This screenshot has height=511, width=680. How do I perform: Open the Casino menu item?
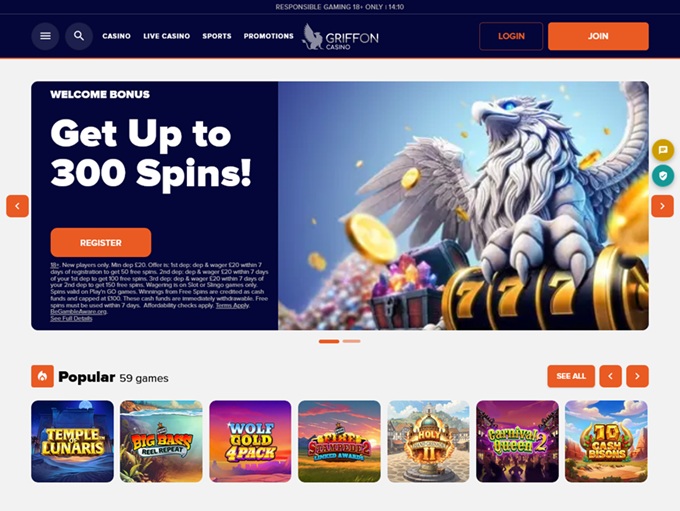[x=116, y=36]
